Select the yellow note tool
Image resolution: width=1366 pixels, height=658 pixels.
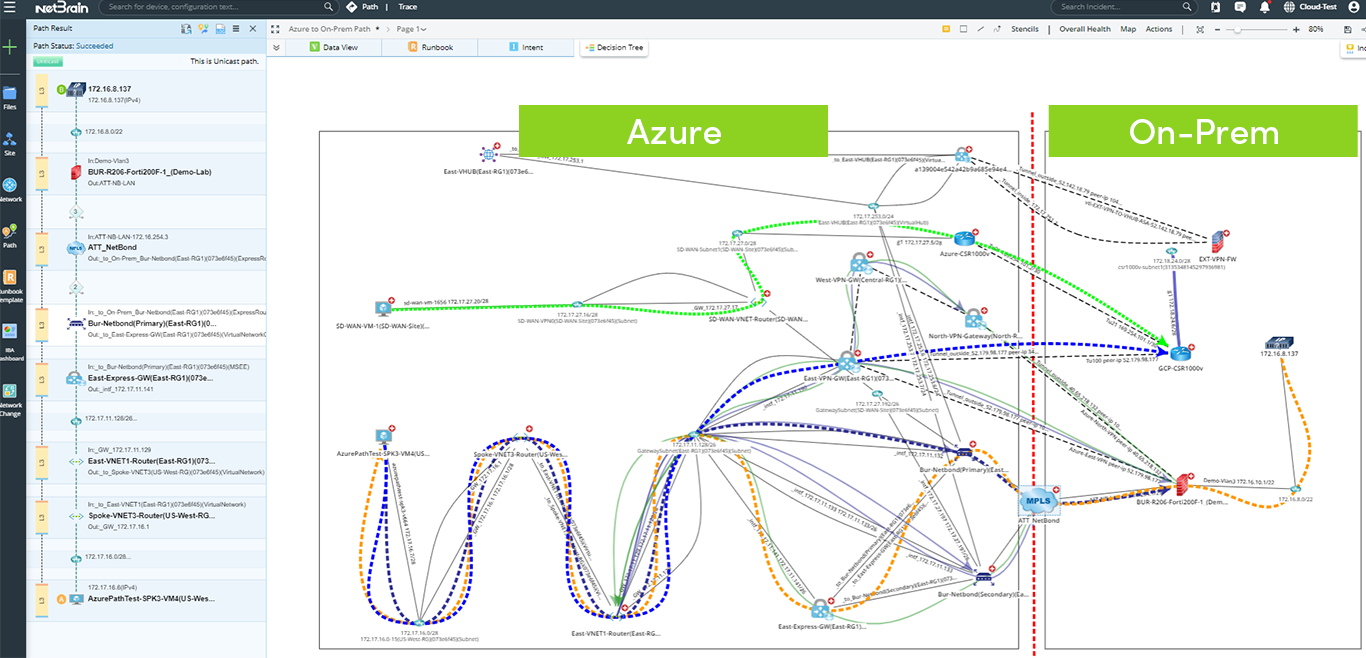click(x=946, y=29)
